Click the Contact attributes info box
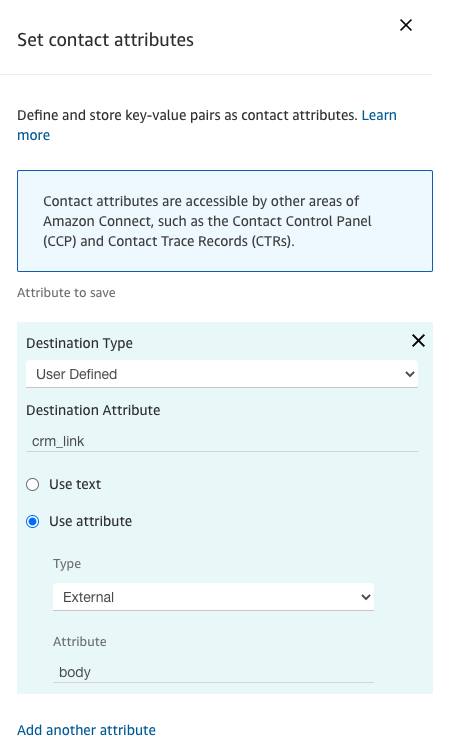This screenshot has height=746, width=450. (225, 221)
